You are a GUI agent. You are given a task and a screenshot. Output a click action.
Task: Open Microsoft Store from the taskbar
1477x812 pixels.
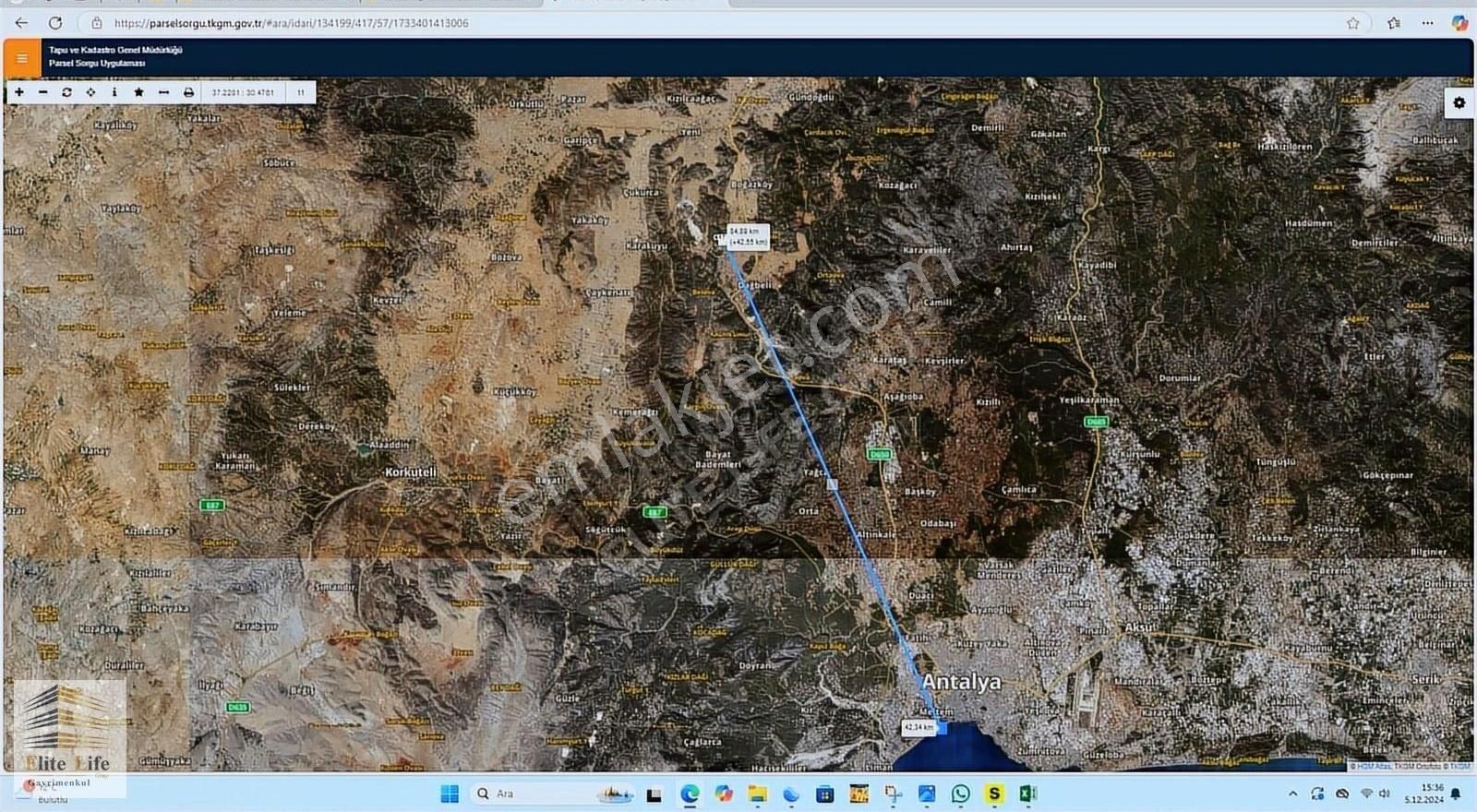tap(825, 794)
